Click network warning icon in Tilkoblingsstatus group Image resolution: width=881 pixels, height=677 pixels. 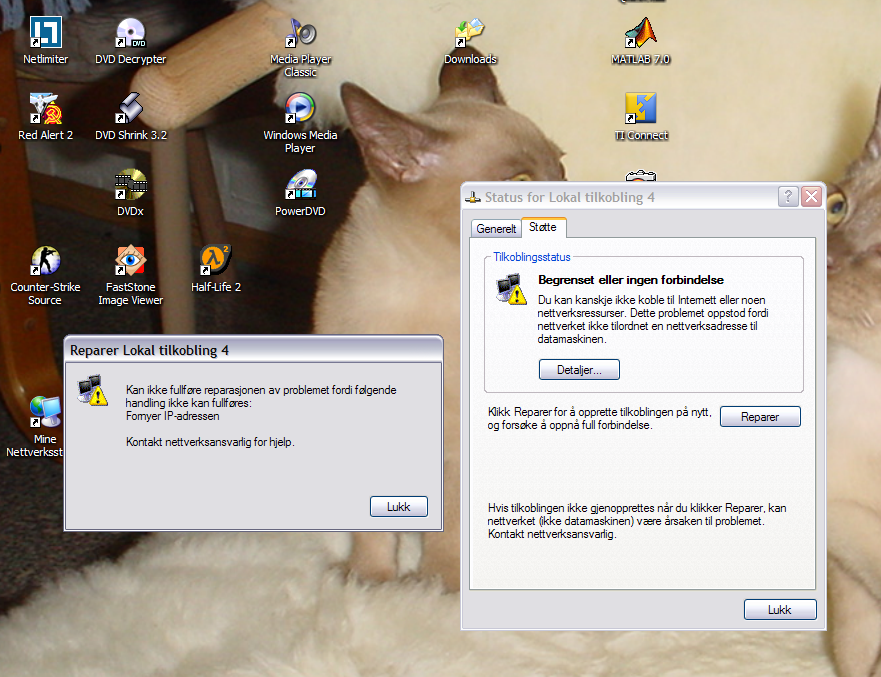[511, 289]
